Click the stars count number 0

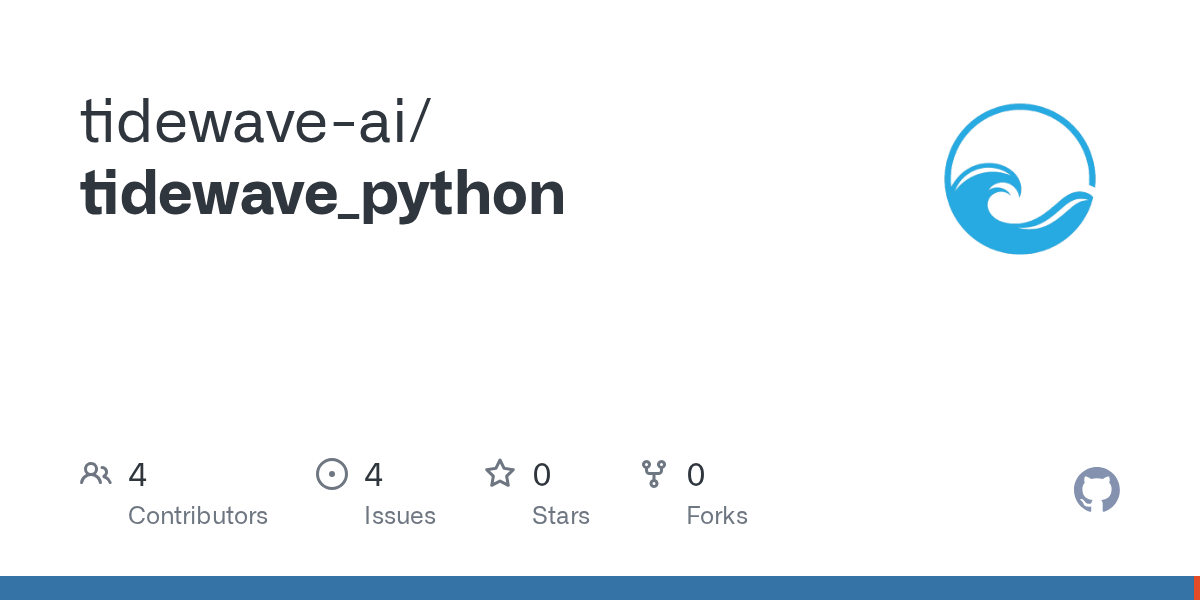point(542,475)
